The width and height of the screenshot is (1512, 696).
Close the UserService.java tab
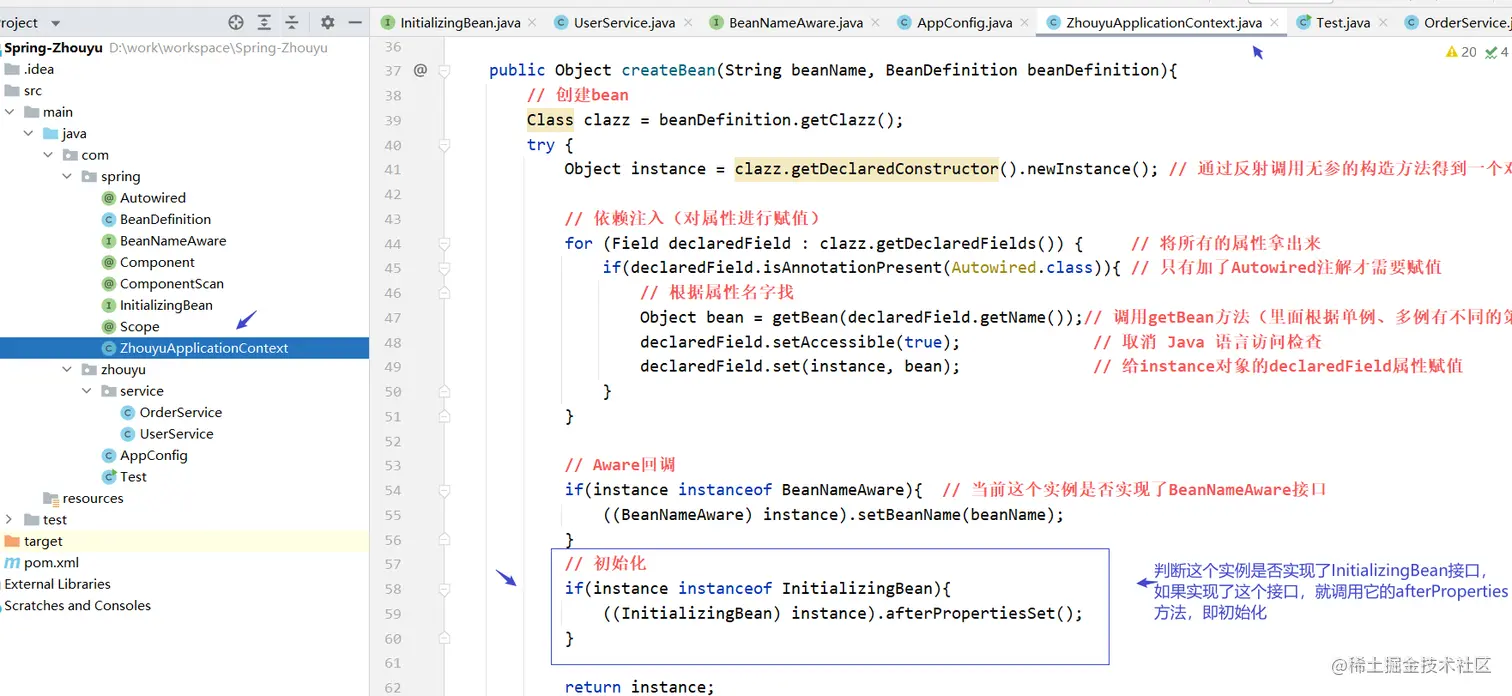click(686, 22)
